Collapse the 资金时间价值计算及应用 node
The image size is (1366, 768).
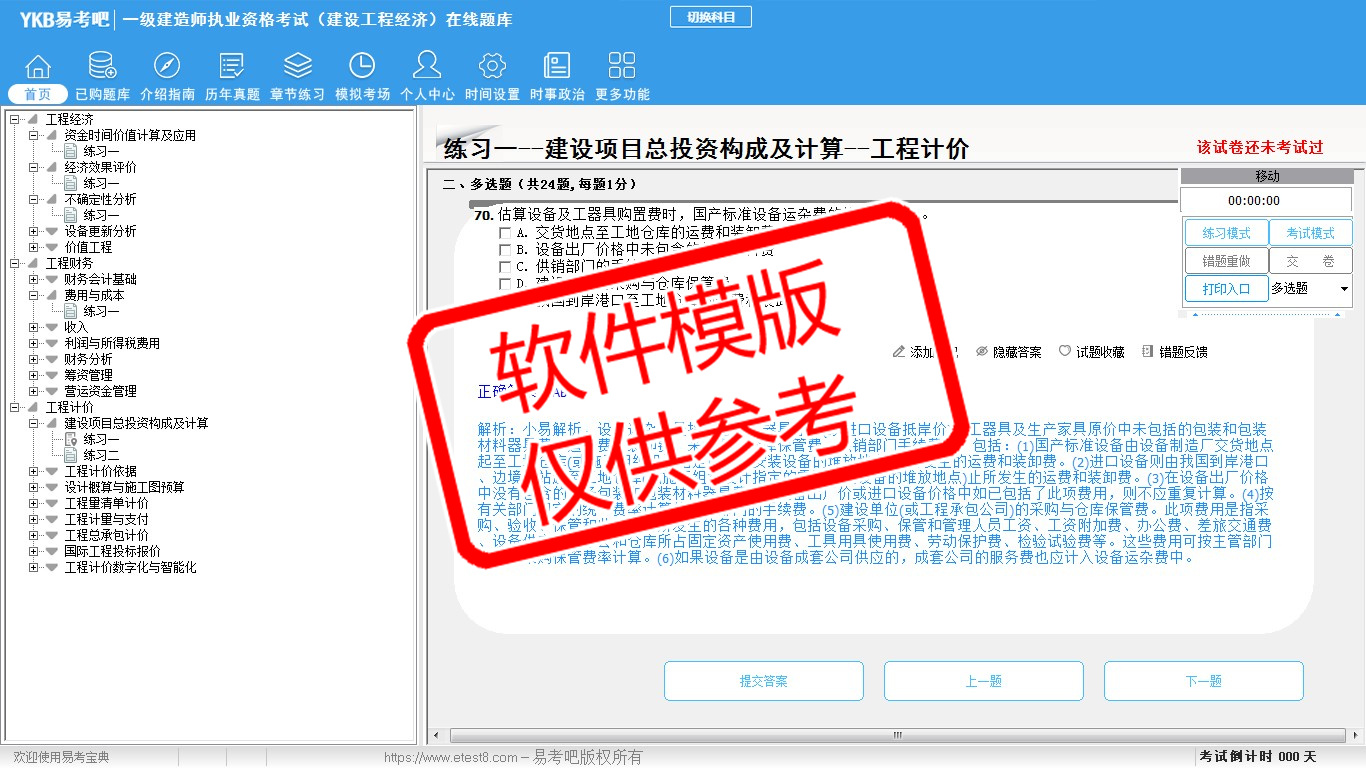tap(33, 136)
